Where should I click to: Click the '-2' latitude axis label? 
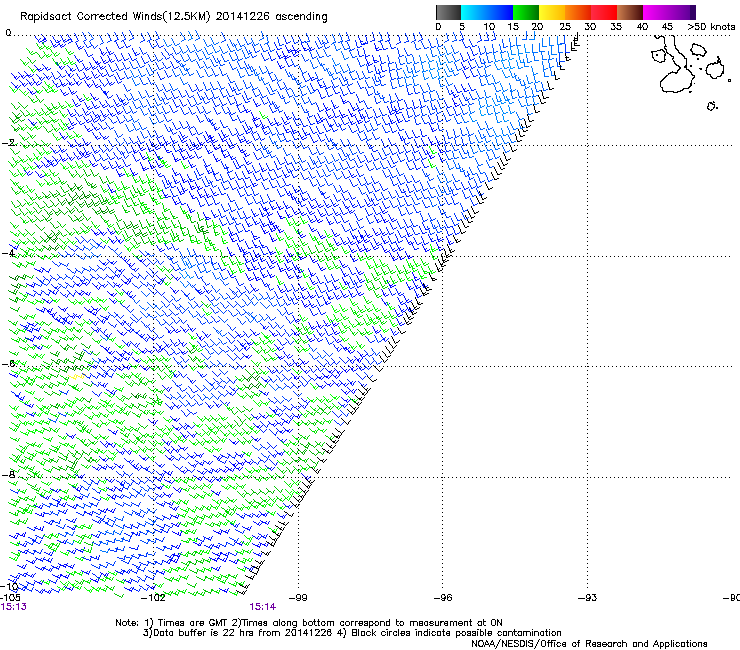click(8, 143)
